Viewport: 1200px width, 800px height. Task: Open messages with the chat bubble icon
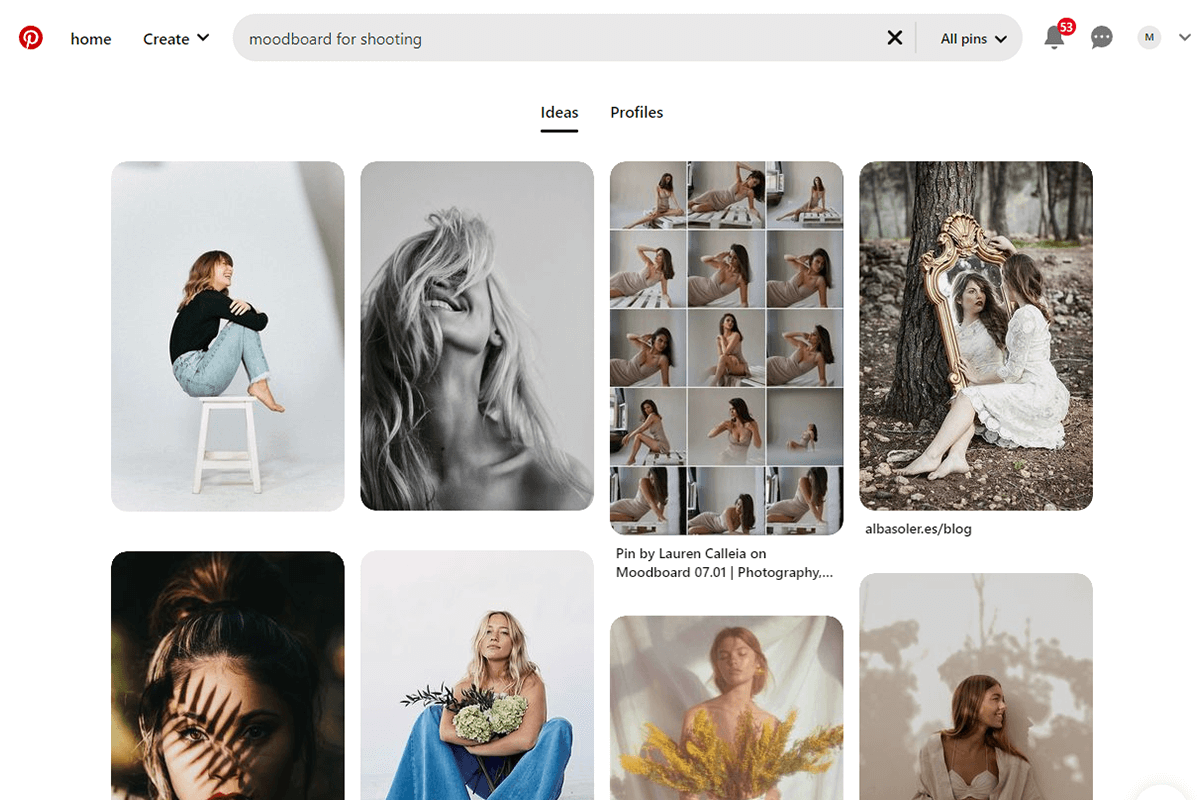pos(1101,37)
